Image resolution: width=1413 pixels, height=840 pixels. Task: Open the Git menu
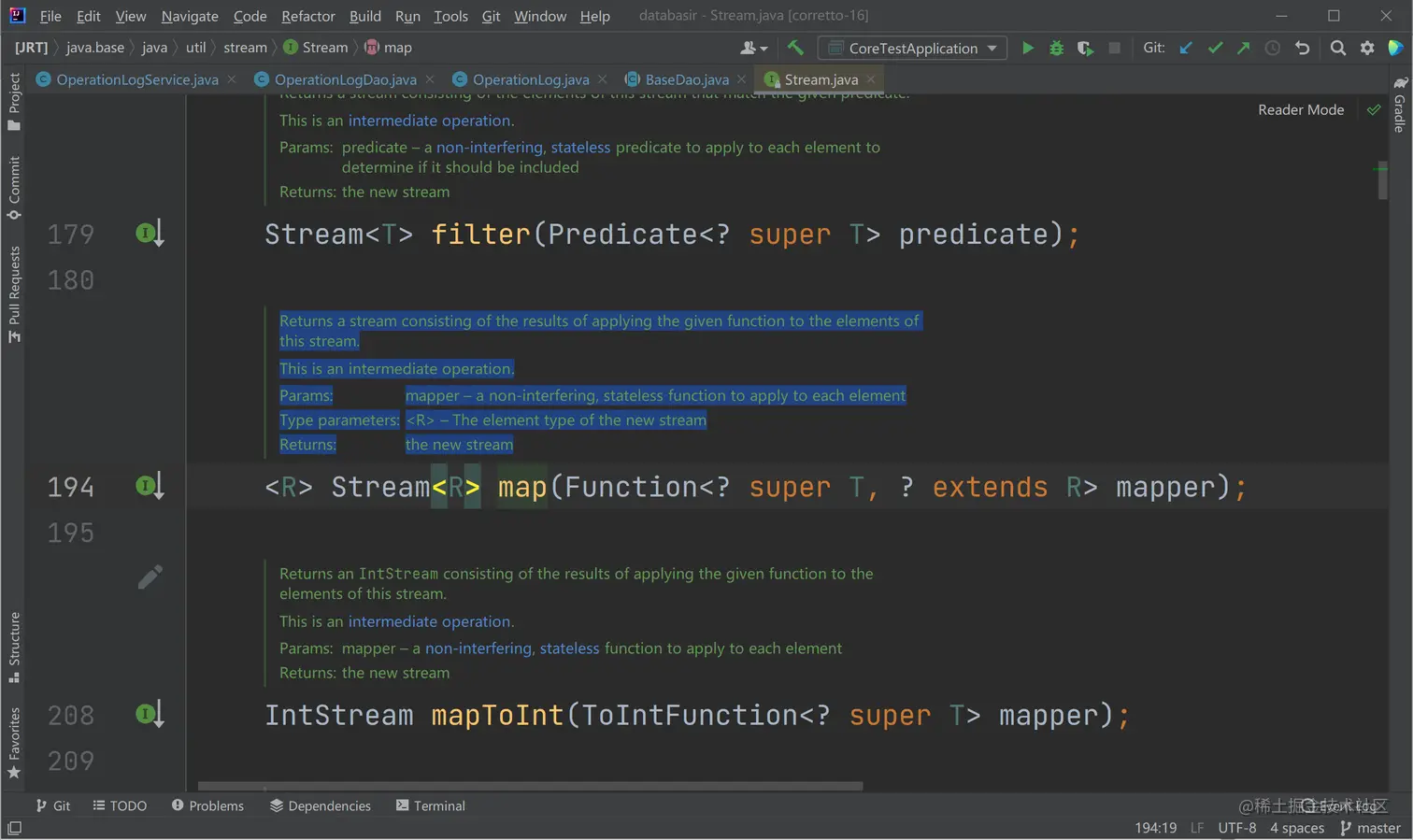pos(491,16)
